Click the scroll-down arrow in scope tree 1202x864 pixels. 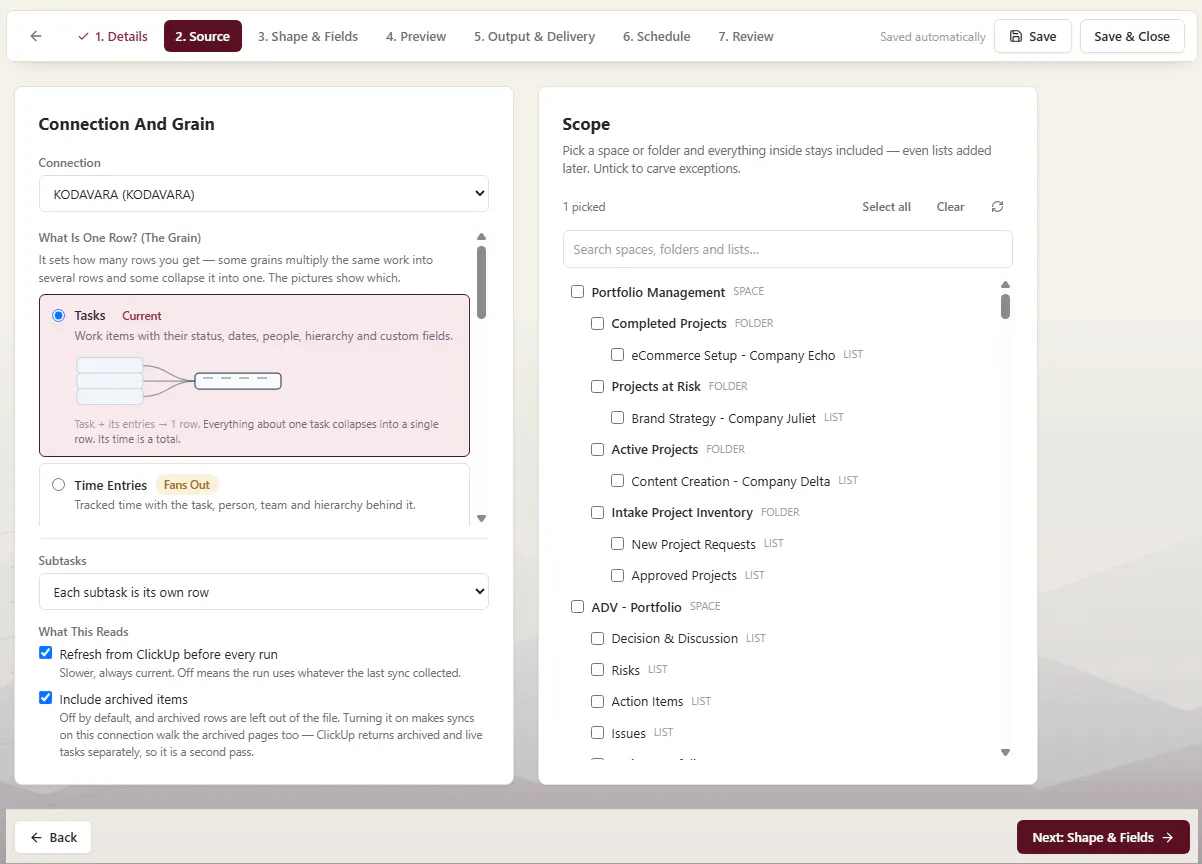1005,752
